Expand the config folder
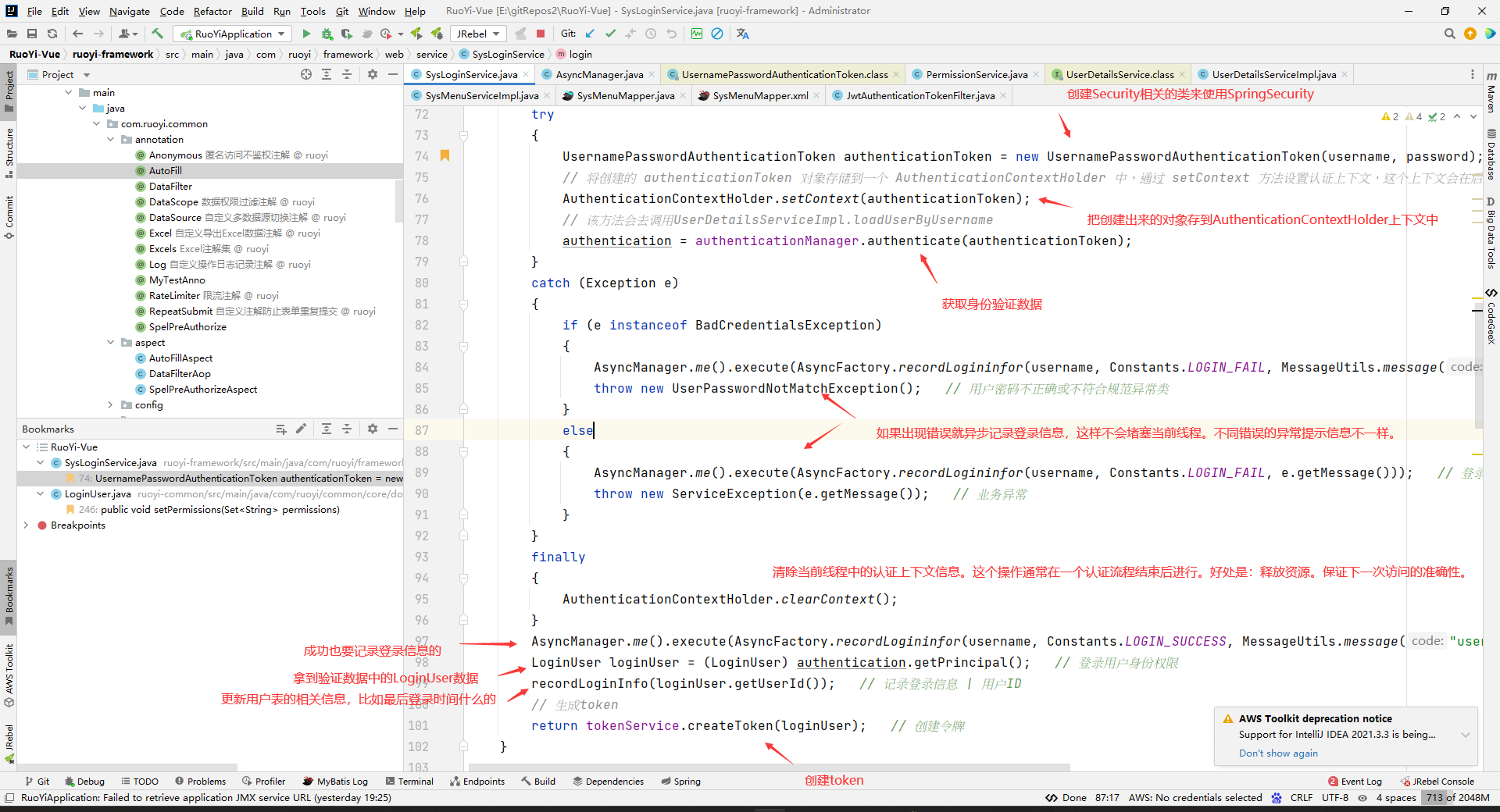Image resolution: width=1500 pixels, height=812 pixels. pos(110,404)
